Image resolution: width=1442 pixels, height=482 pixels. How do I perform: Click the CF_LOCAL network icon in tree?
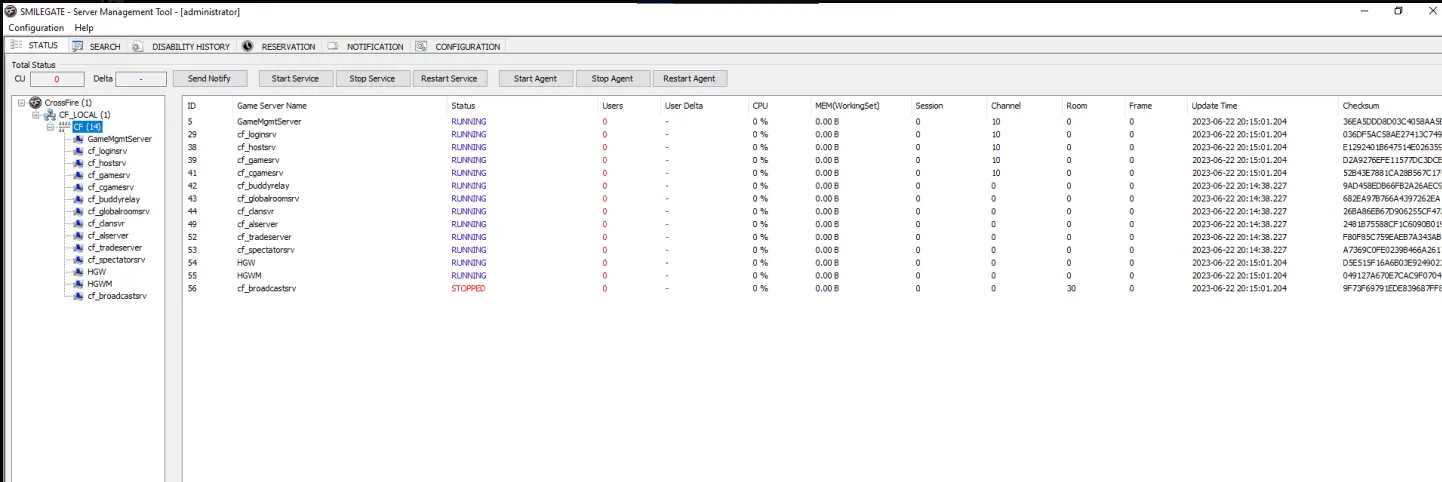tap(50, 115)
